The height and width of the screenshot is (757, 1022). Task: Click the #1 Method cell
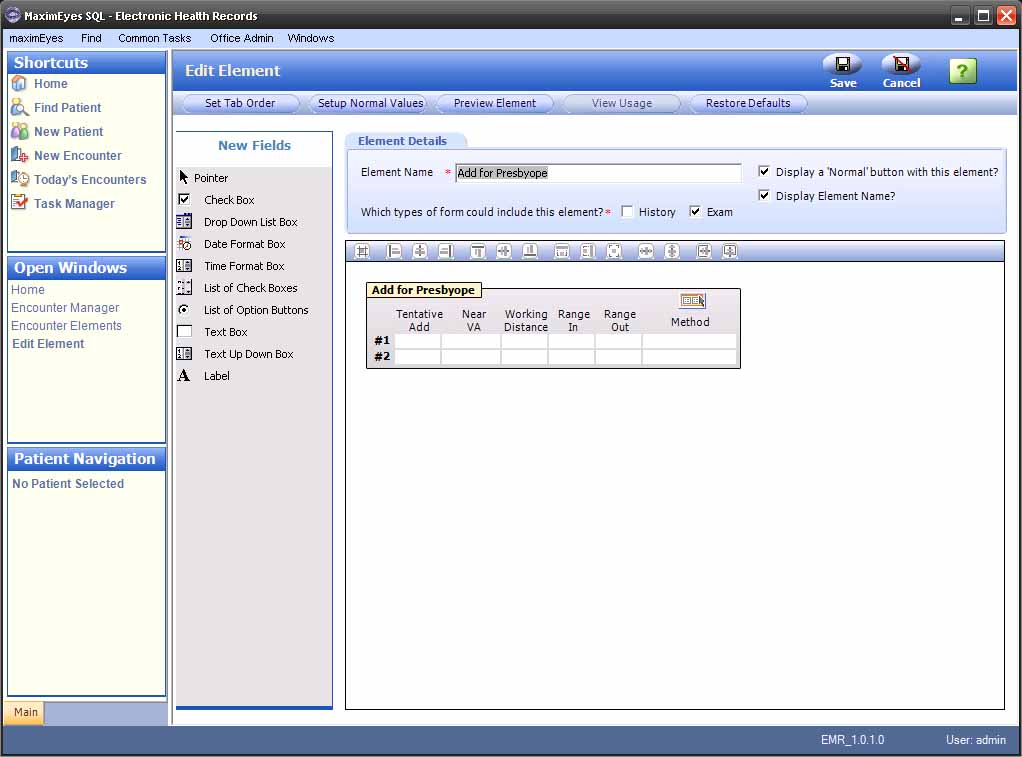coord(690,340)
